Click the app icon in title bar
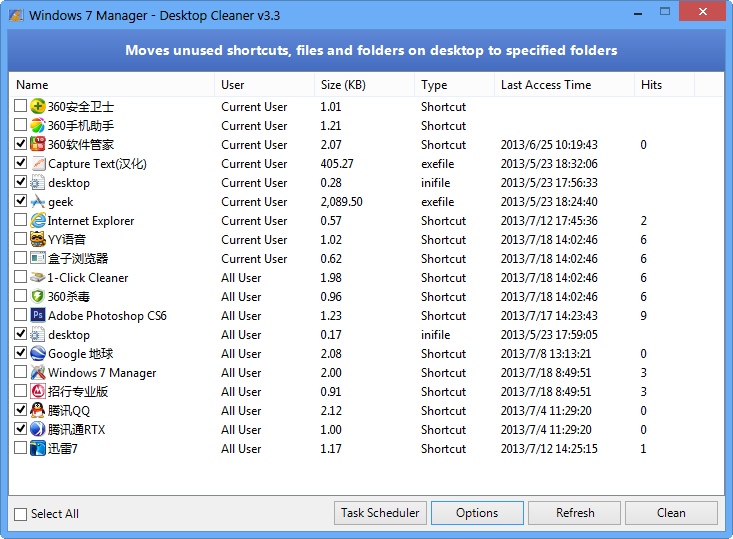 pos(15,16)
